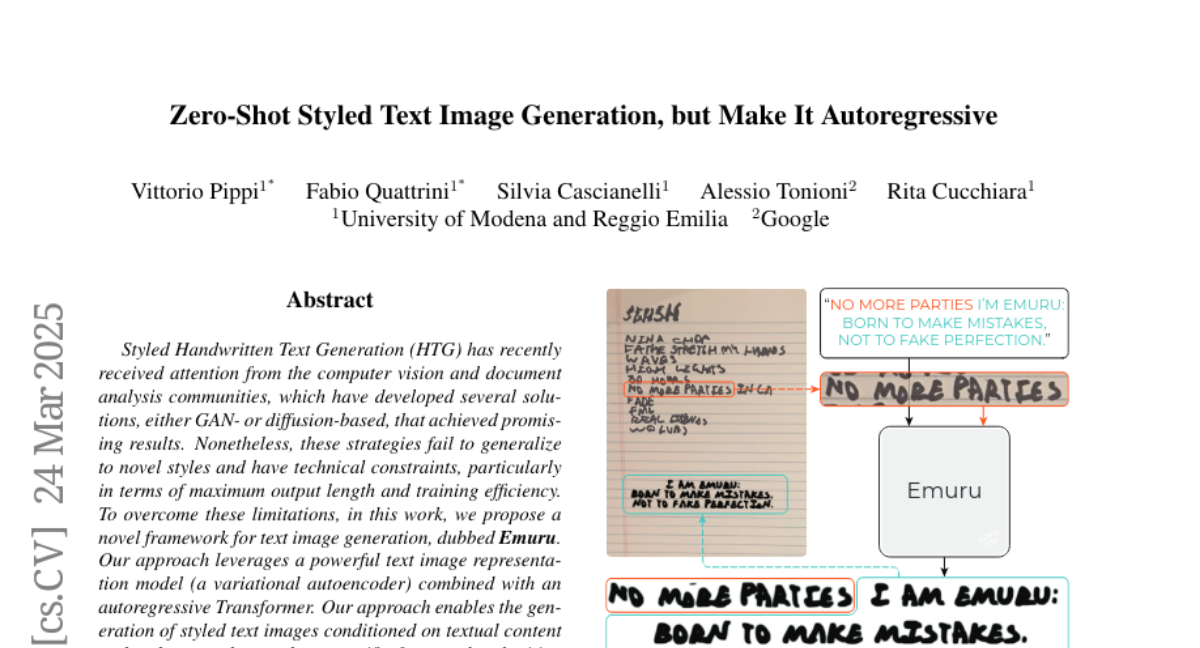Click the teal-outlined text inside the notebook photo

[705, 494]
